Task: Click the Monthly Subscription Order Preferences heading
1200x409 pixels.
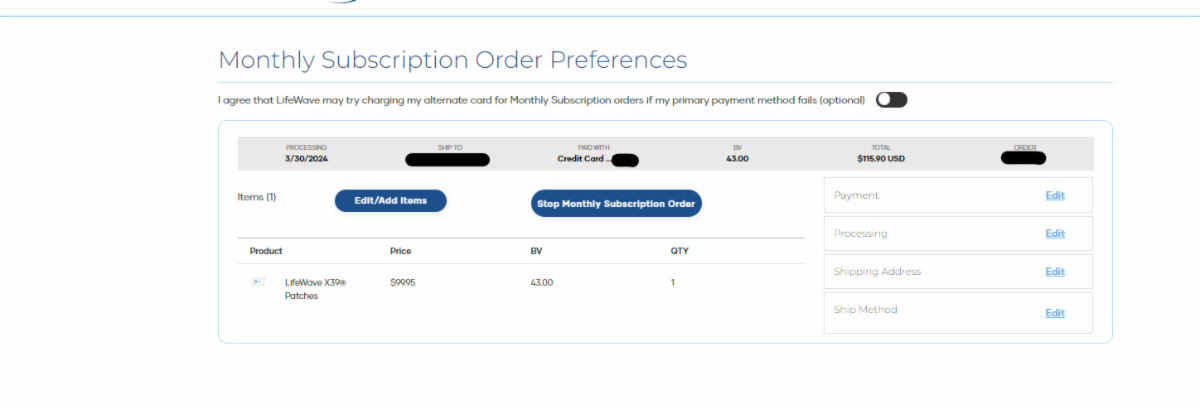Action: (x=453, y=60)
